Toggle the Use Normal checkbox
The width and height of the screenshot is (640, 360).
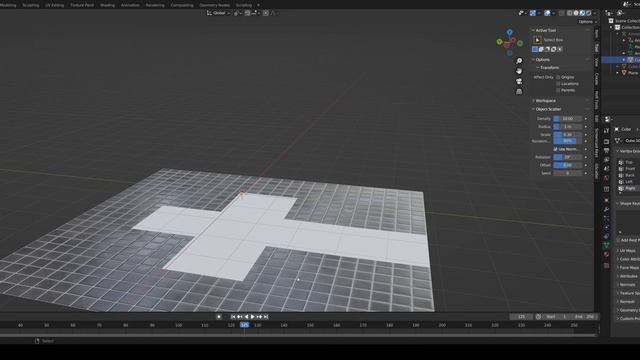point(556,149)
